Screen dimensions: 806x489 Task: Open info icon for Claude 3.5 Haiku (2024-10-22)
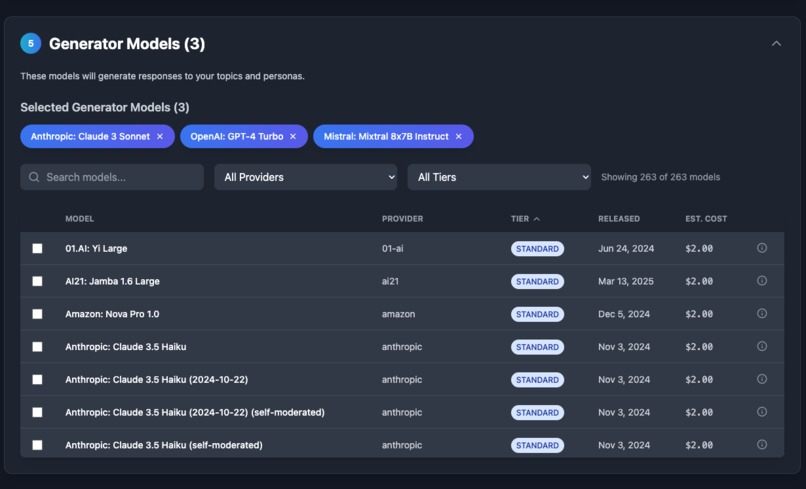(x=762, y=379)
